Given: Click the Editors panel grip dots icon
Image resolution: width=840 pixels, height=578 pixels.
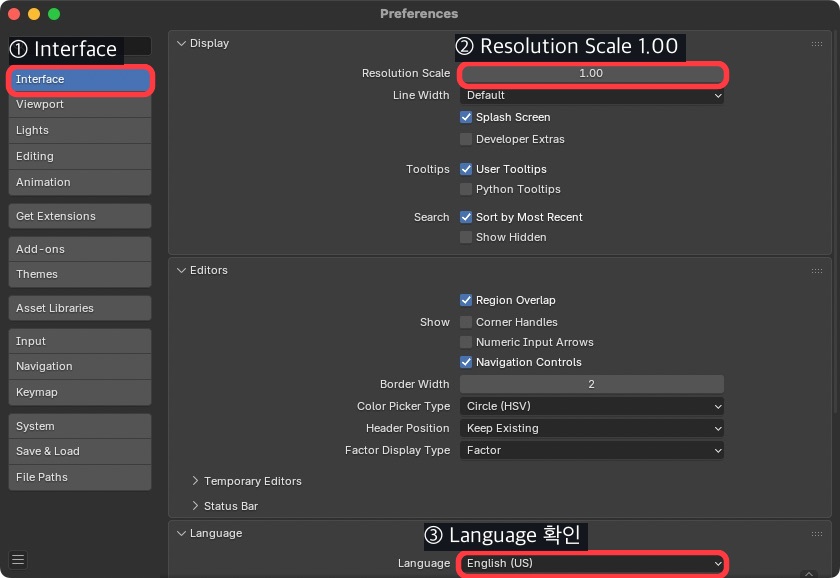Looking at the screenshot, I should pyautogui.click(x=816, y=271).
